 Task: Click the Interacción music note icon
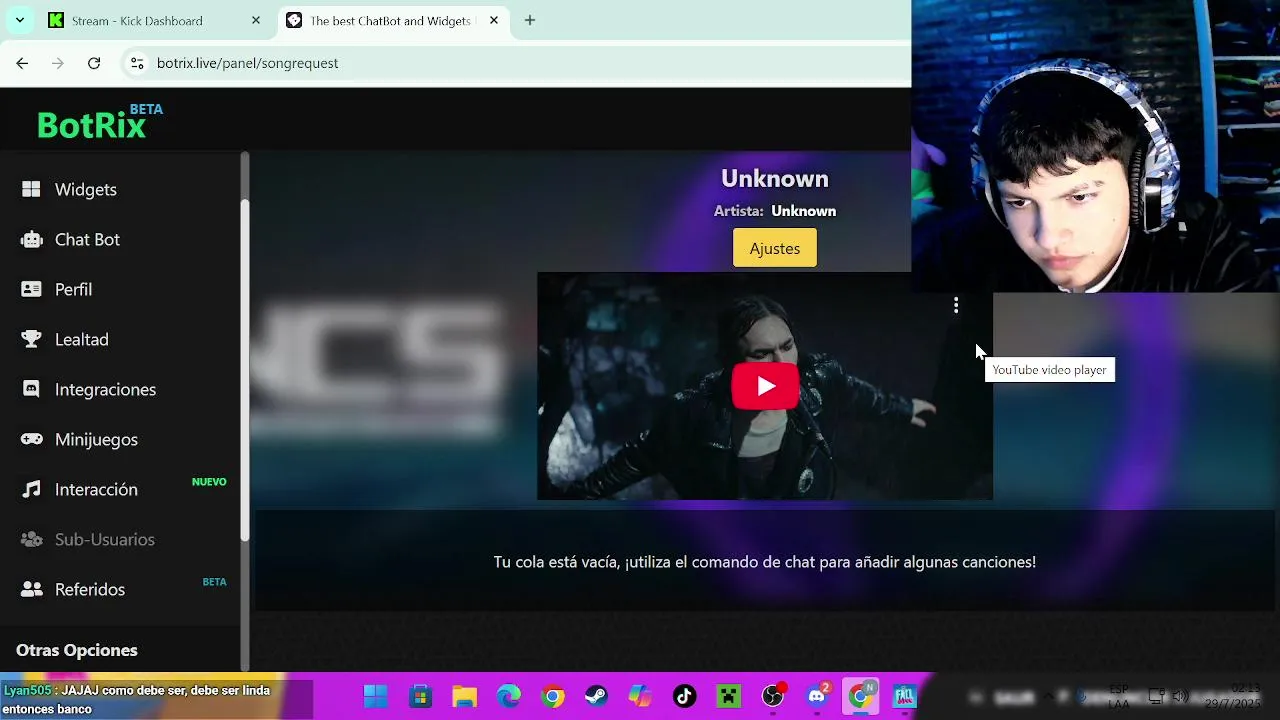pos(31,489)
